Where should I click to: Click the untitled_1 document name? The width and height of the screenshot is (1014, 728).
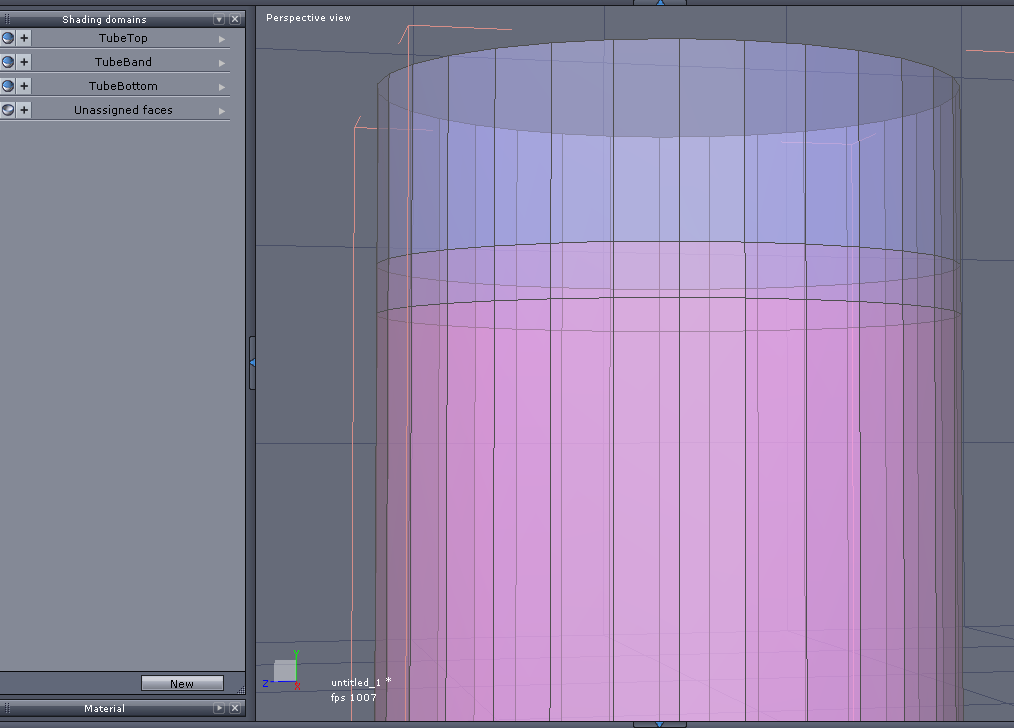(x=356, y=682)
